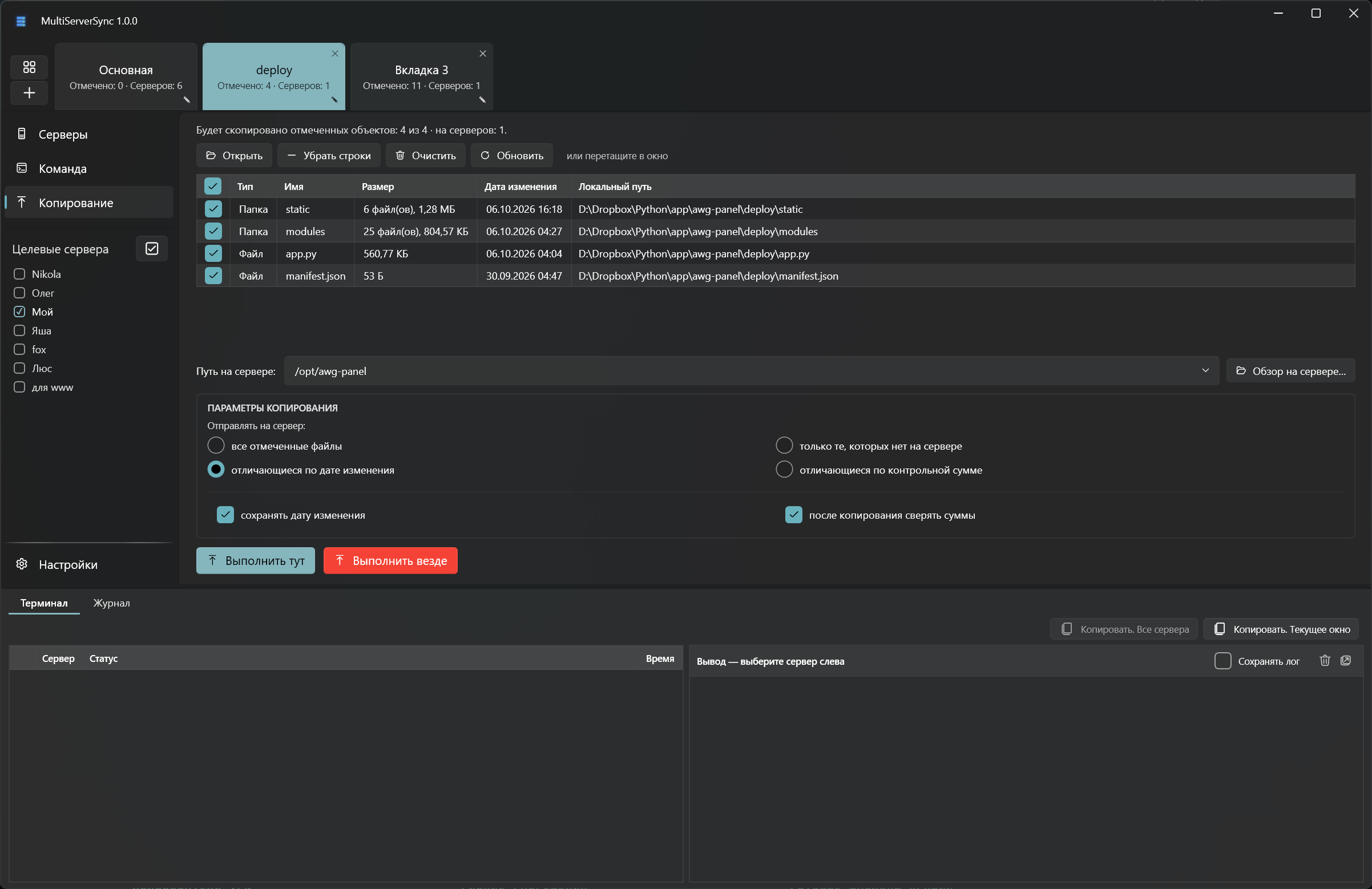Select the Терминал tab

pyautogui.click(x=44, y=603)
